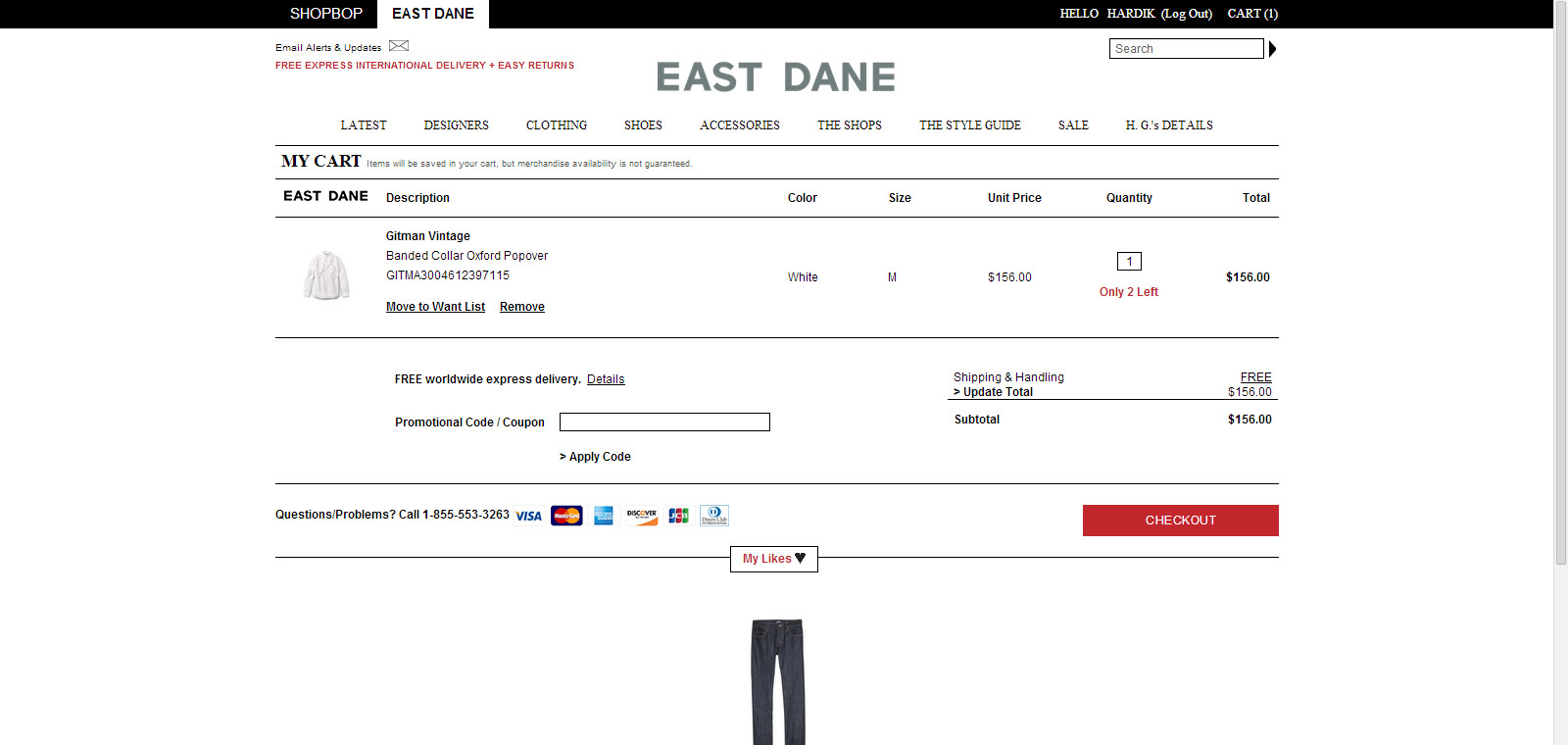Click the item code GITMA3004612397115
Viewport: 1568px width, 745px height.
coord(448,275)
